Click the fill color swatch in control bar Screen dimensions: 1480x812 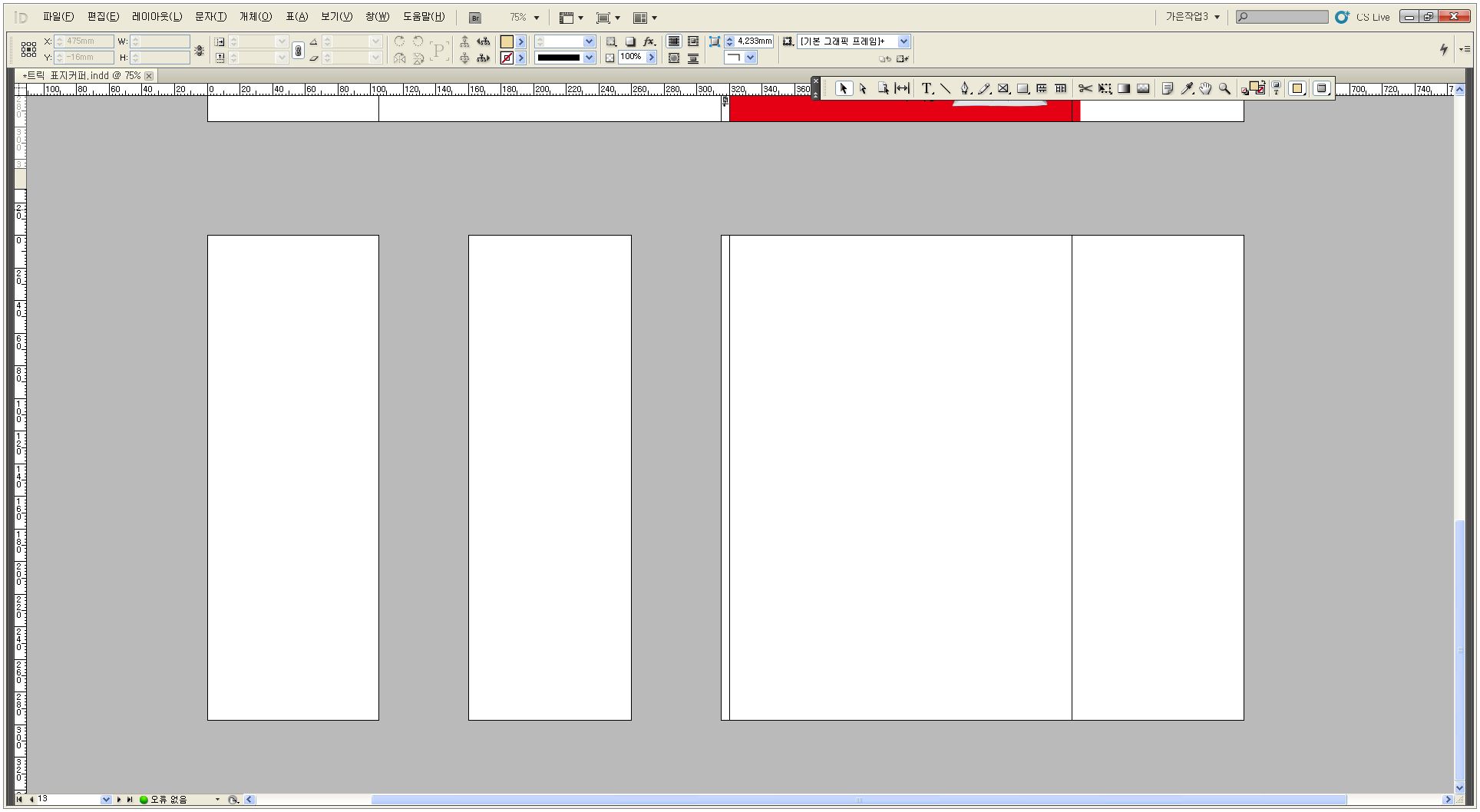(x=507, y=42)
